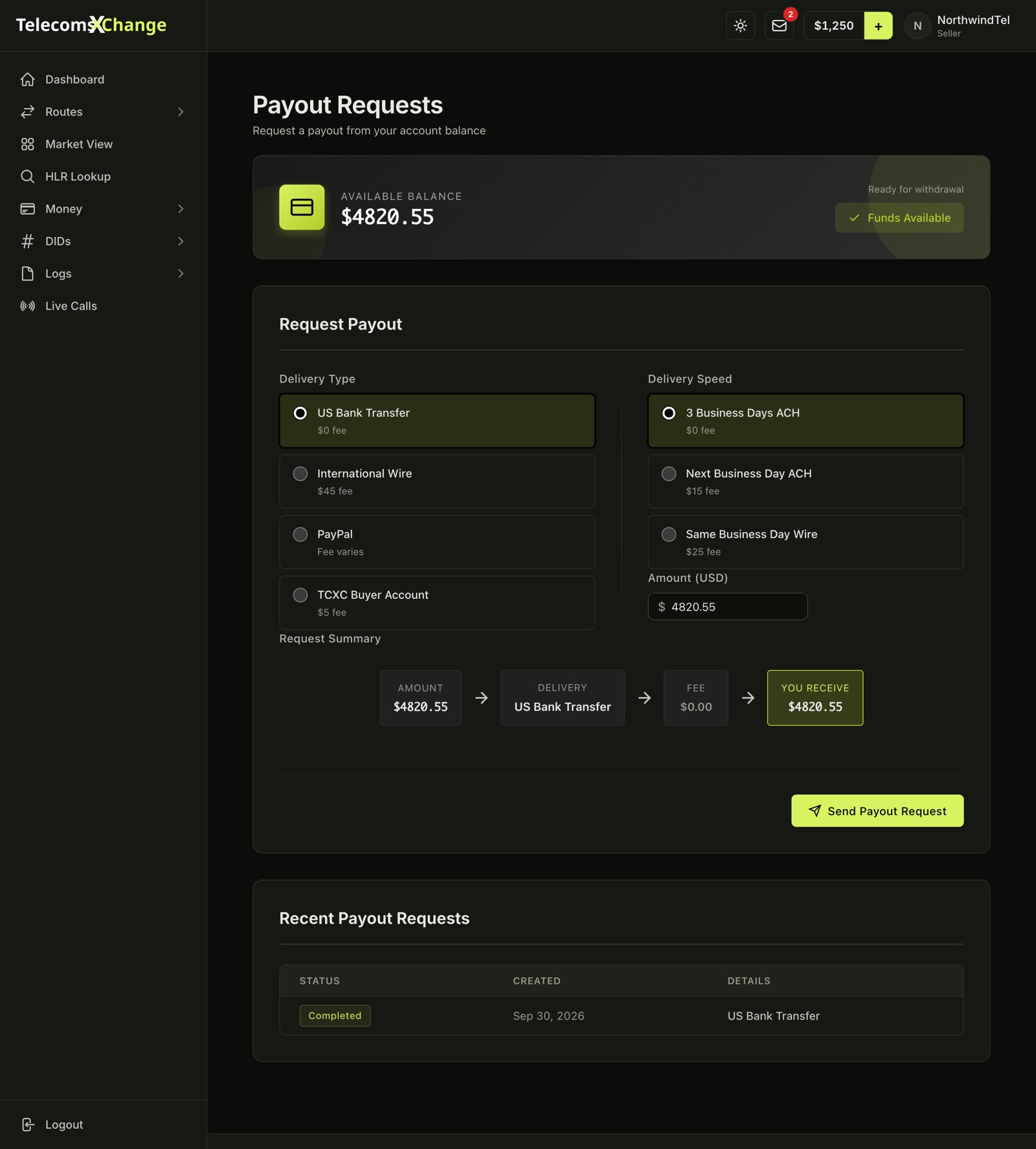Open the NorthwindTel user avatar
The image size is (1036, 1149).
917,26
